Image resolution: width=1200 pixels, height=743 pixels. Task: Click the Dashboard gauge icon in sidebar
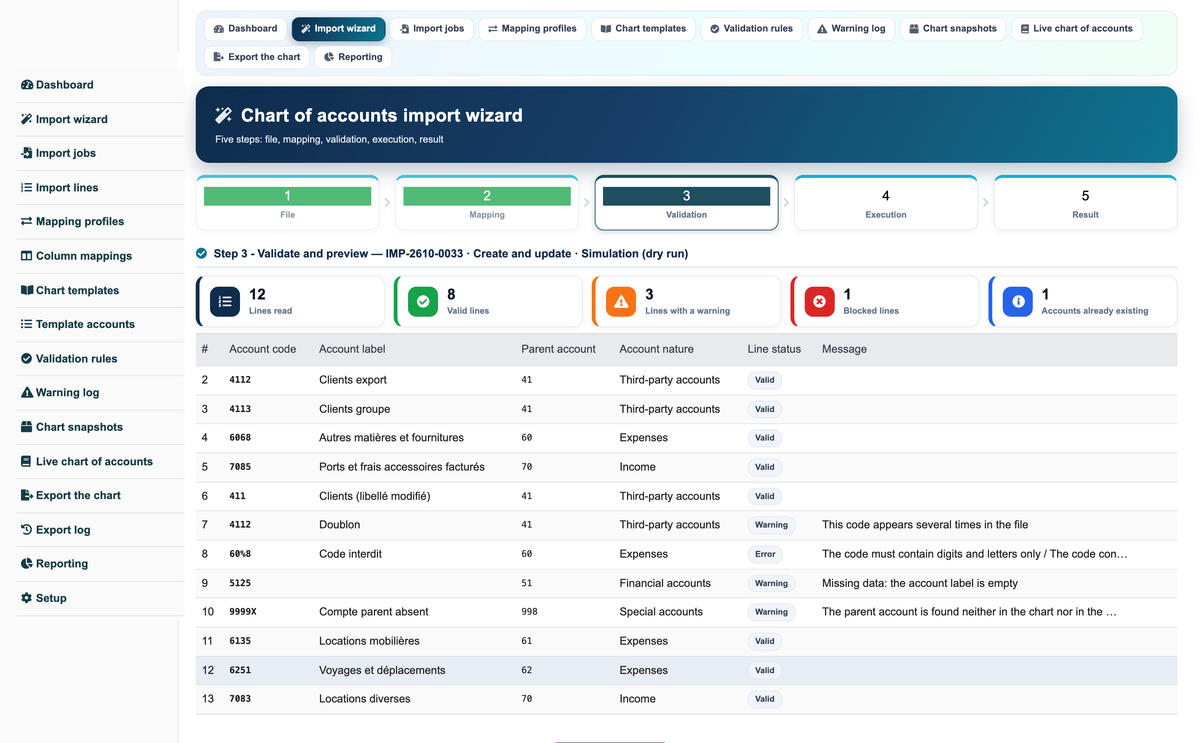pos(27,85)
